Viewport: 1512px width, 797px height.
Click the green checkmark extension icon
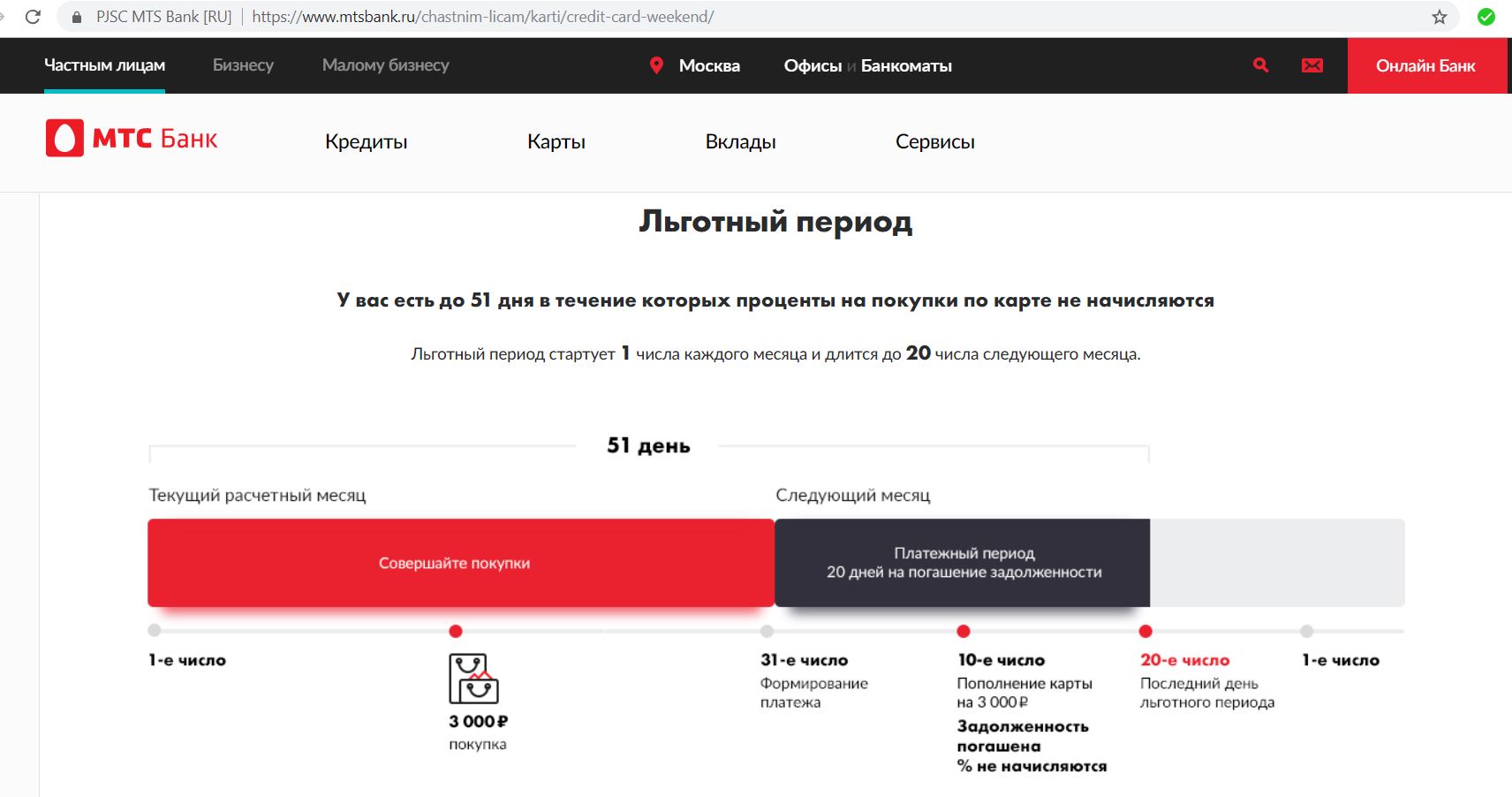tap(1486, 17)
